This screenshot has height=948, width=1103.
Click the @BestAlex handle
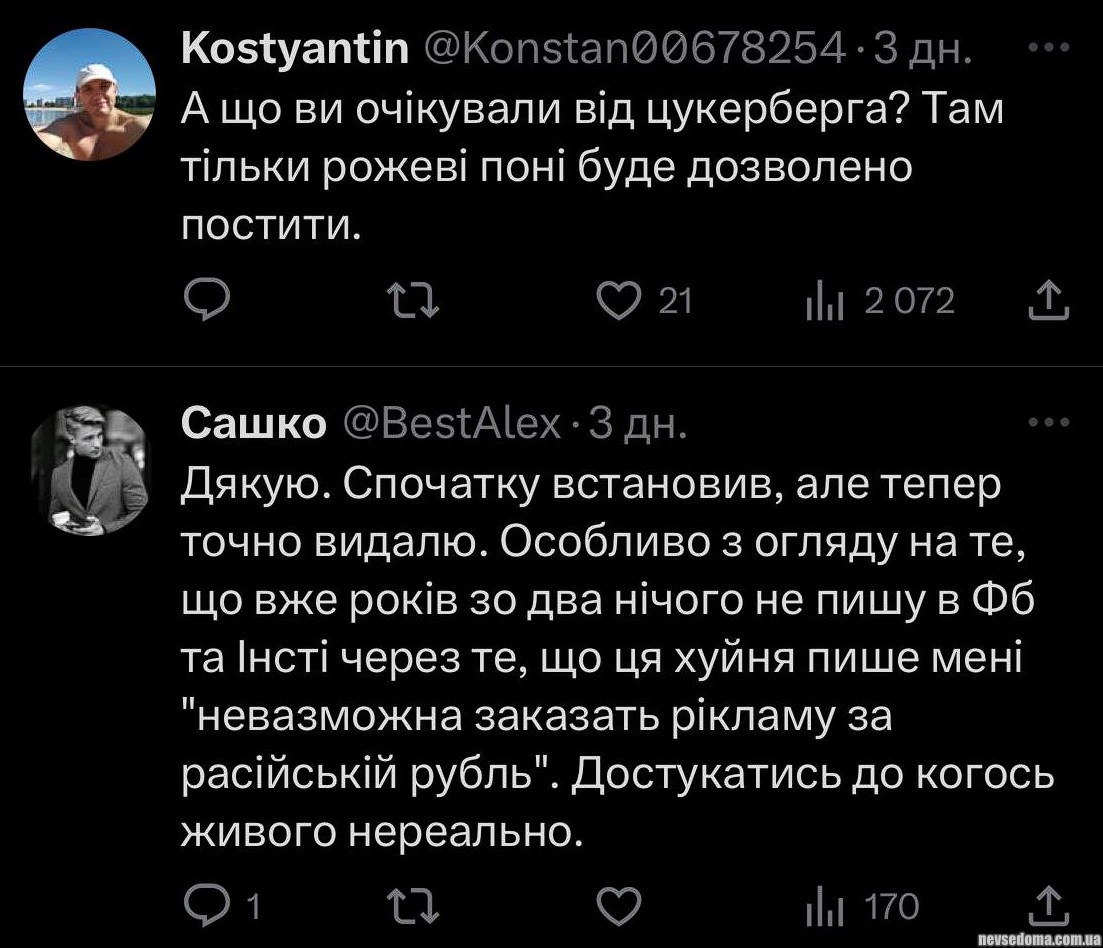[x=452, y=425]
